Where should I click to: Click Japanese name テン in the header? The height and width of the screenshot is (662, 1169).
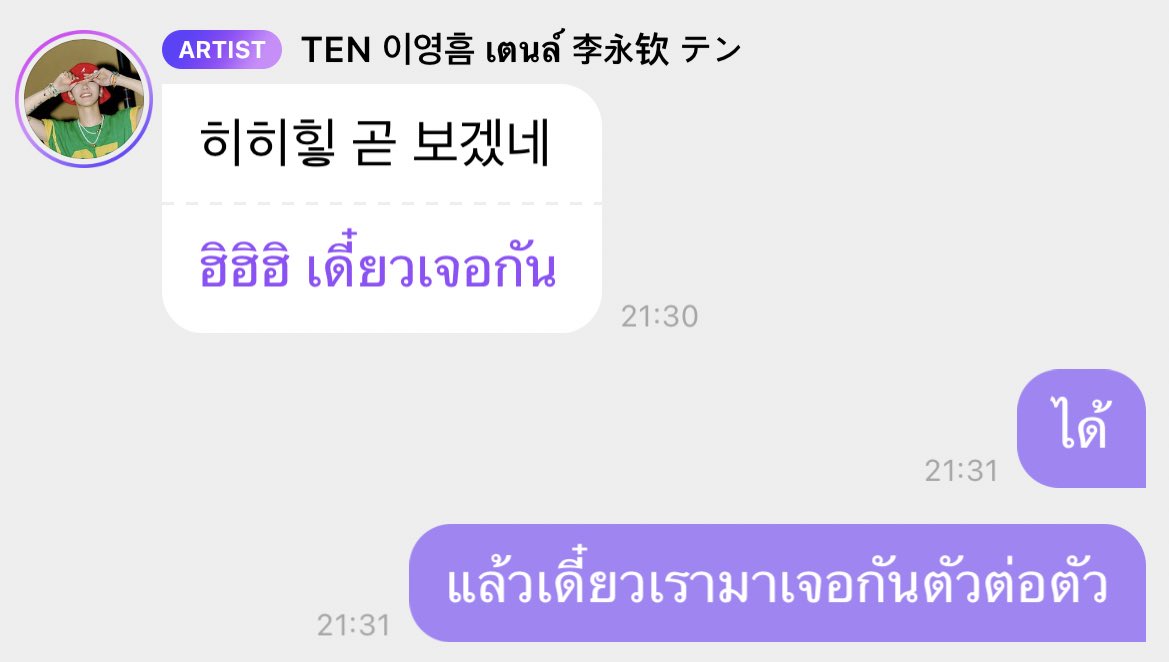pos(710,50)
